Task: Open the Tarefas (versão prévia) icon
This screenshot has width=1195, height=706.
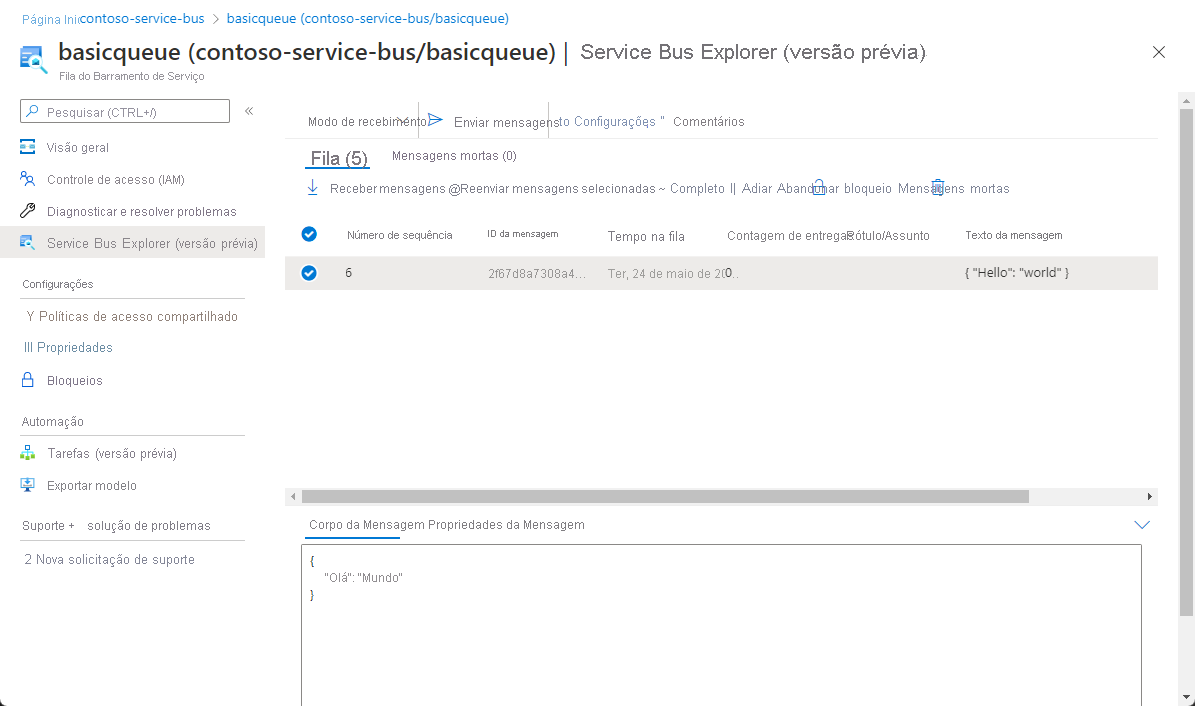Action: (x=27, y=453)
